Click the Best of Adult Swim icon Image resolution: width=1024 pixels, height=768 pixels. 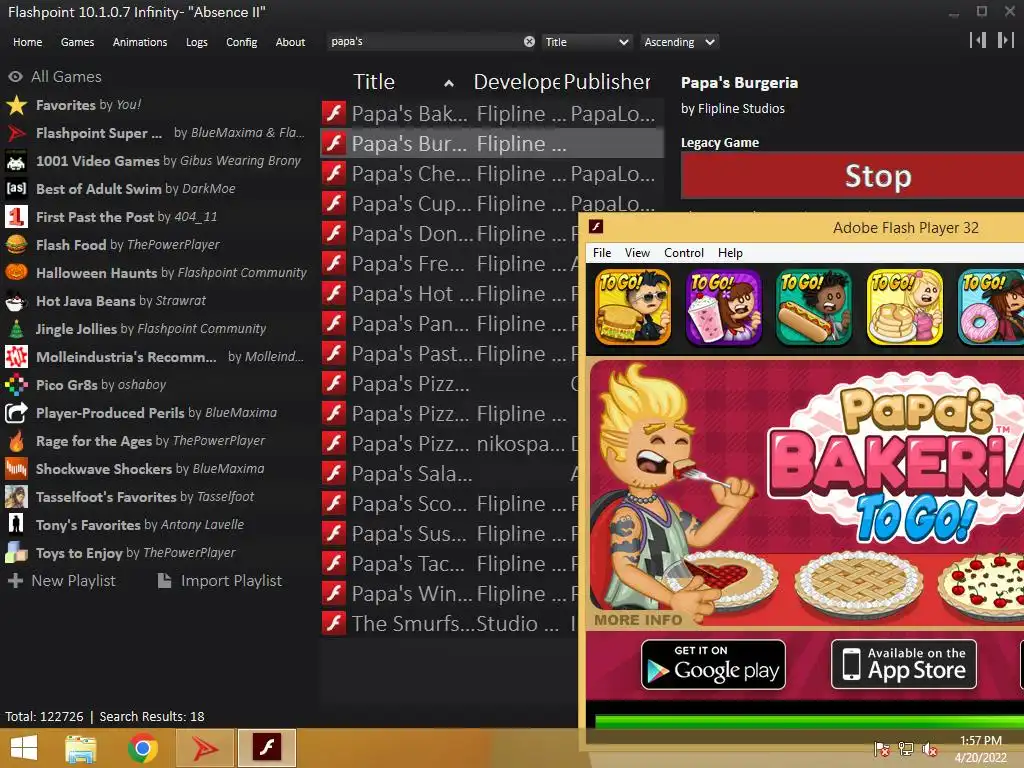pyautogui.click(x=16, y=189)
